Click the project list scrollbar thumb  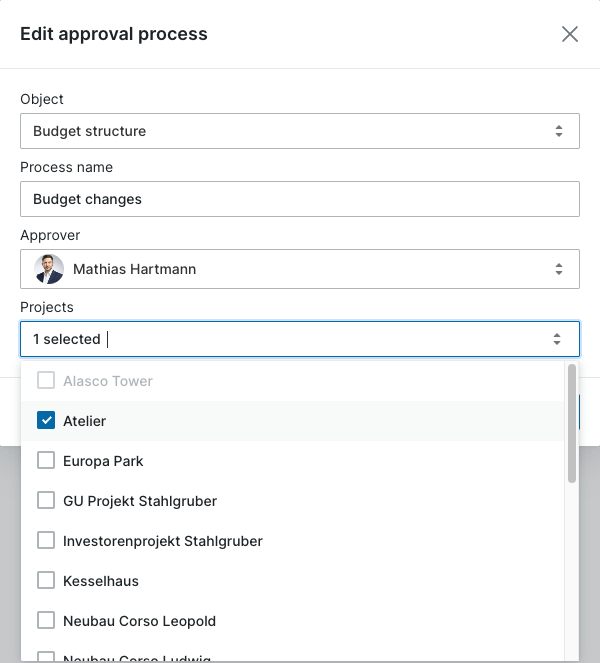[572, 423]
